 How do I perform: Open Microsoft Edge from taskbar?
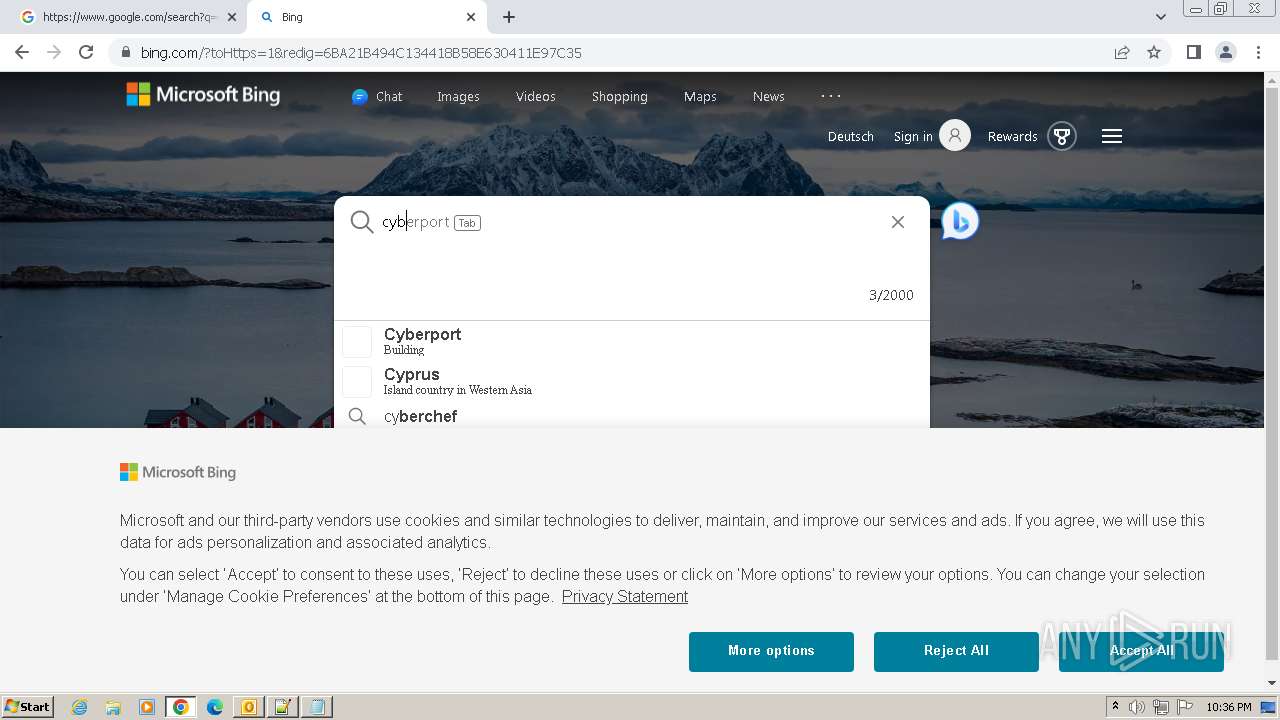coord(214,707)
